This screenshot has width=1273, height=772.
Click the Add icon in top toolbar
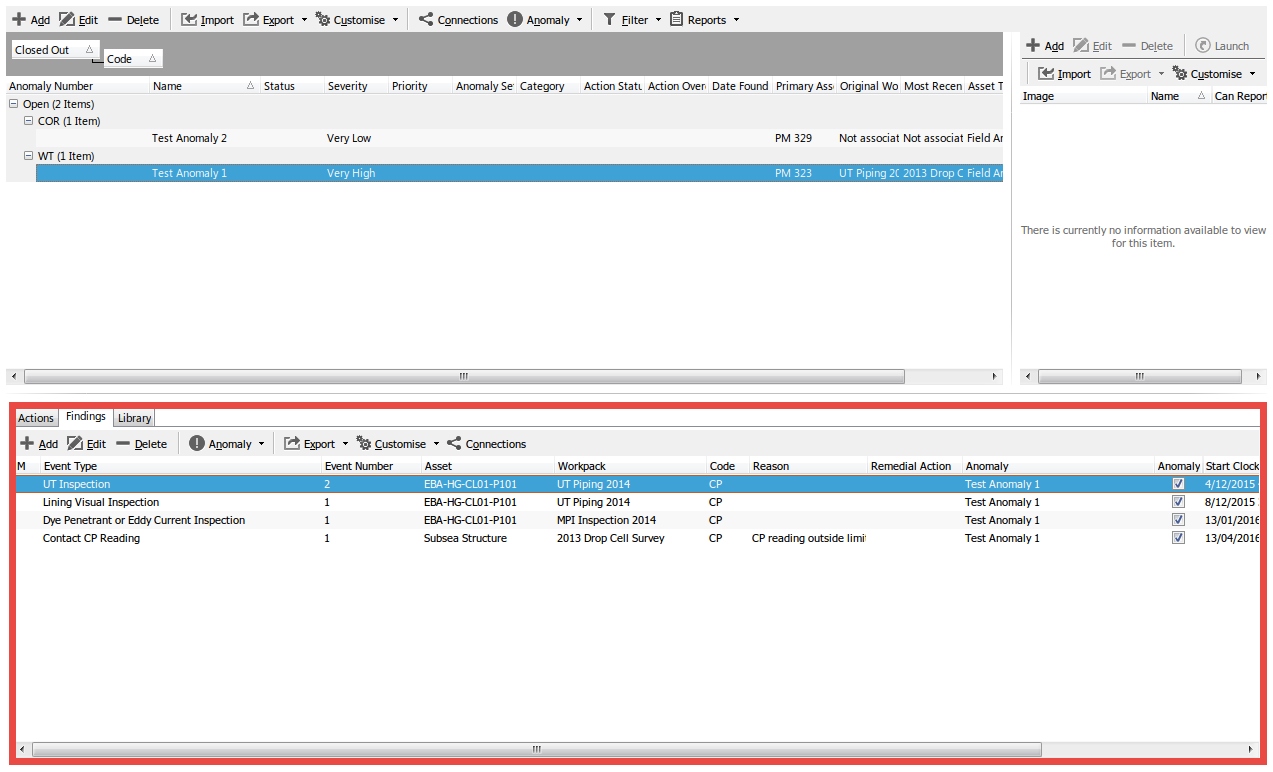(x=20, y=20)
